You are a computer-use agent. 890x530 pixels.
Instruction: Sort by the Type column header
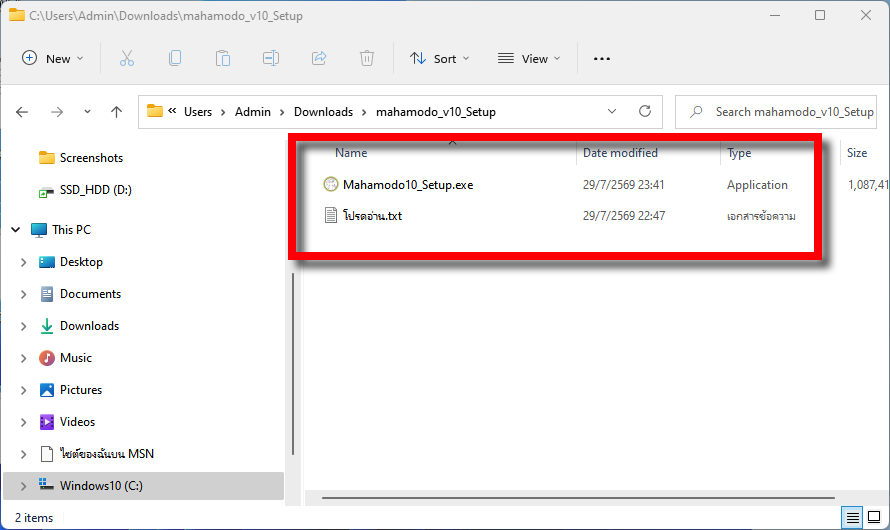click(x=739, y=153)
